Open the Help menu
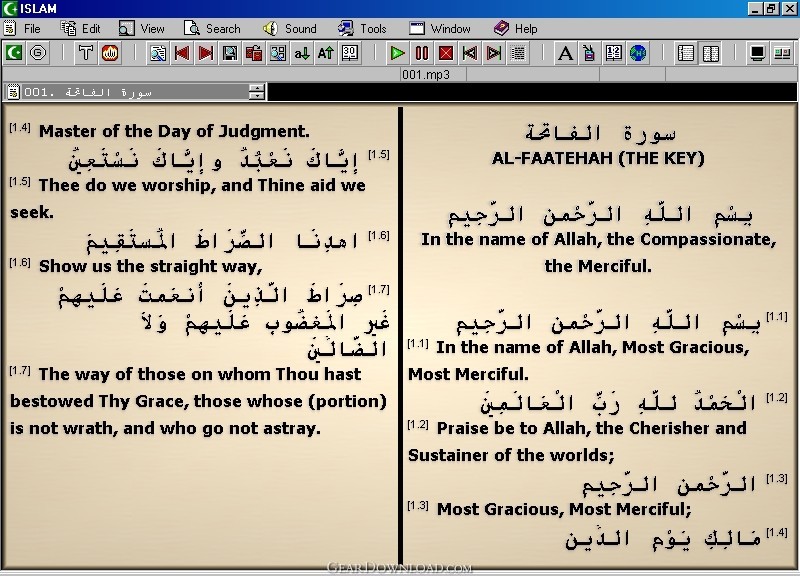The width and height of the screenshot is (800, 576). point(515,29)
